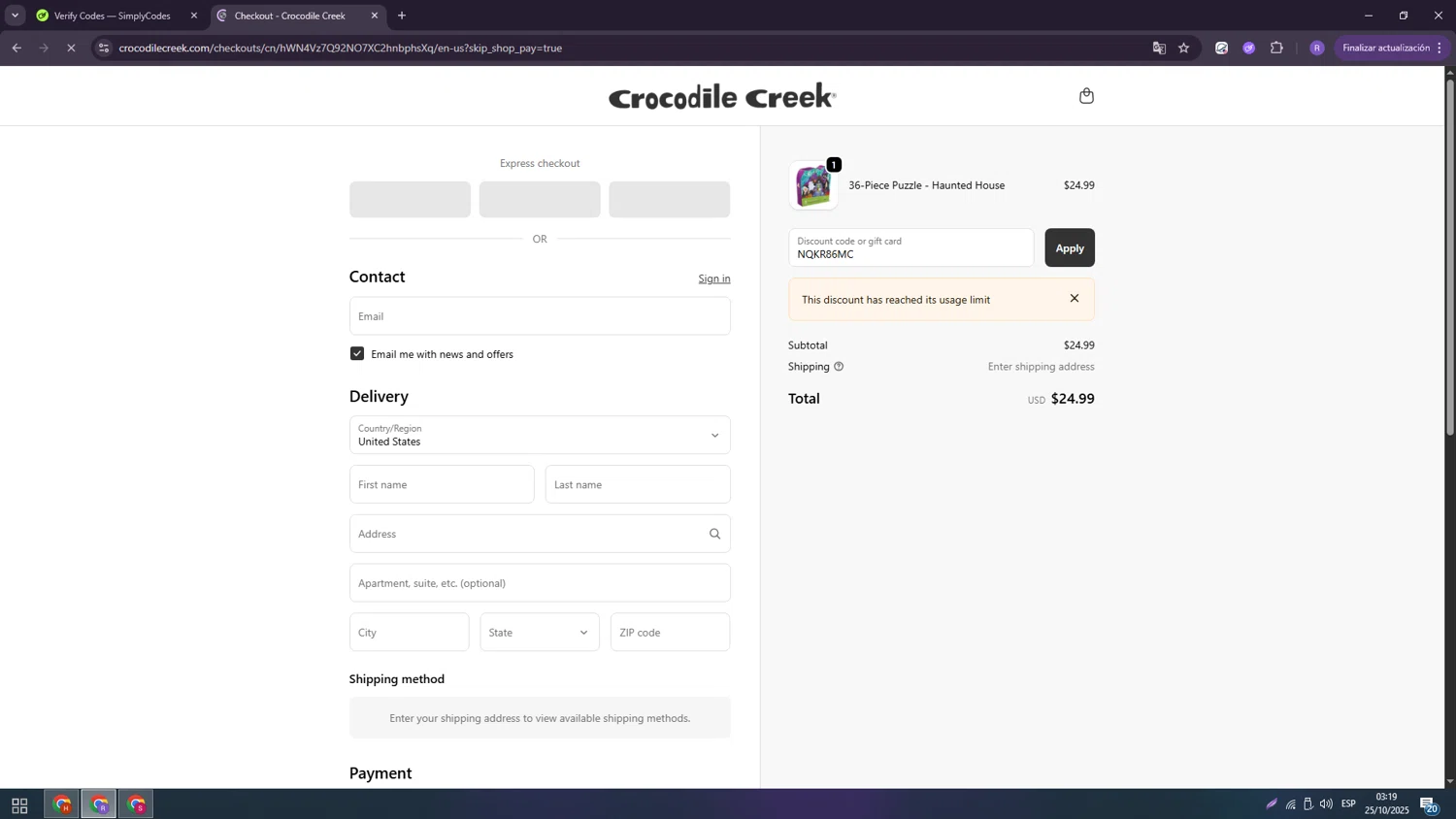Click the ZIP code field
Image resolution: width=1456 pixels, height=819 pixels.
click(x=670, y=632)
